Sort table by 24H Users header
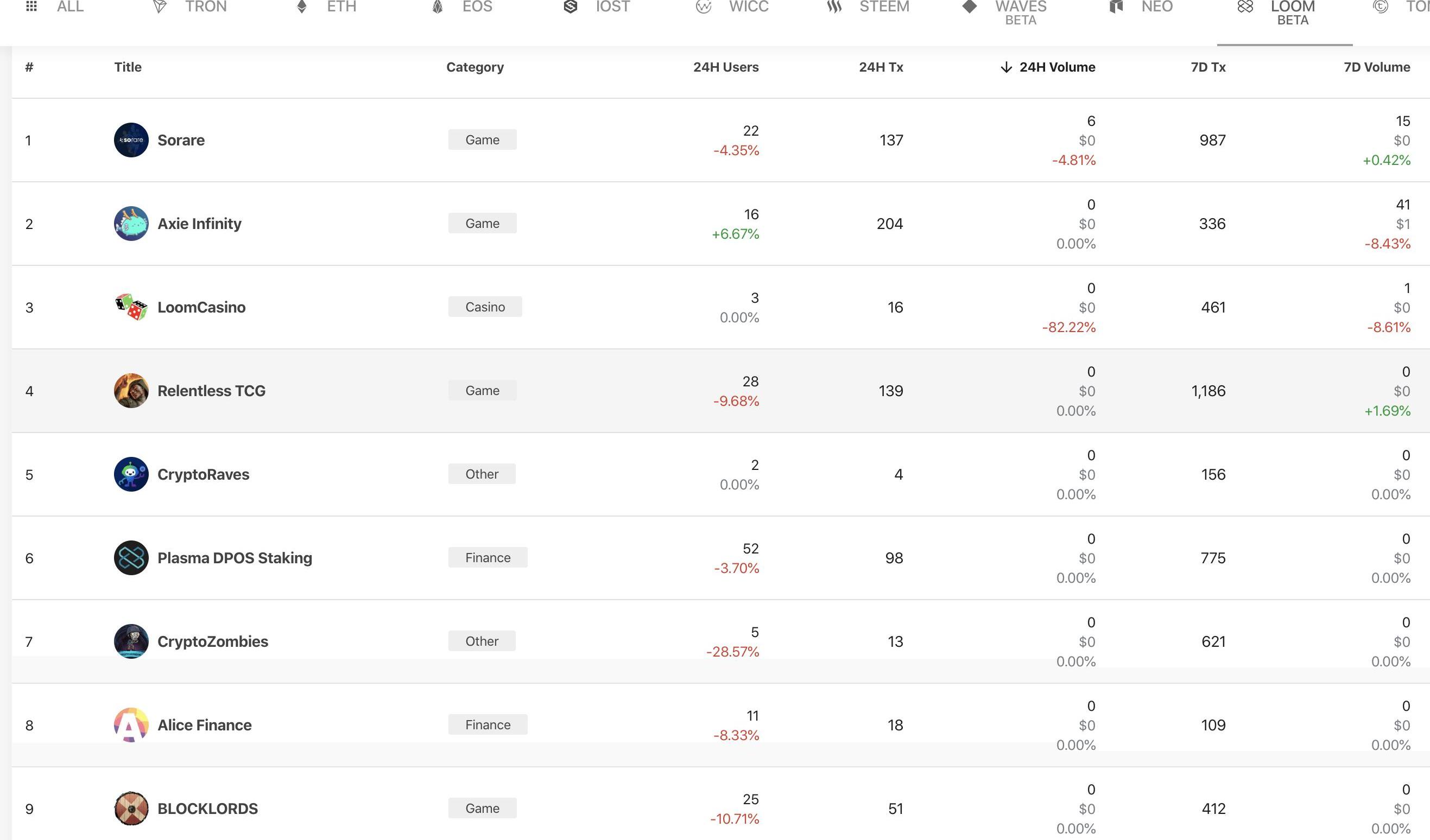Image resolution: width=1430 pixels, height=840 pixels. (x=725, y=67)
